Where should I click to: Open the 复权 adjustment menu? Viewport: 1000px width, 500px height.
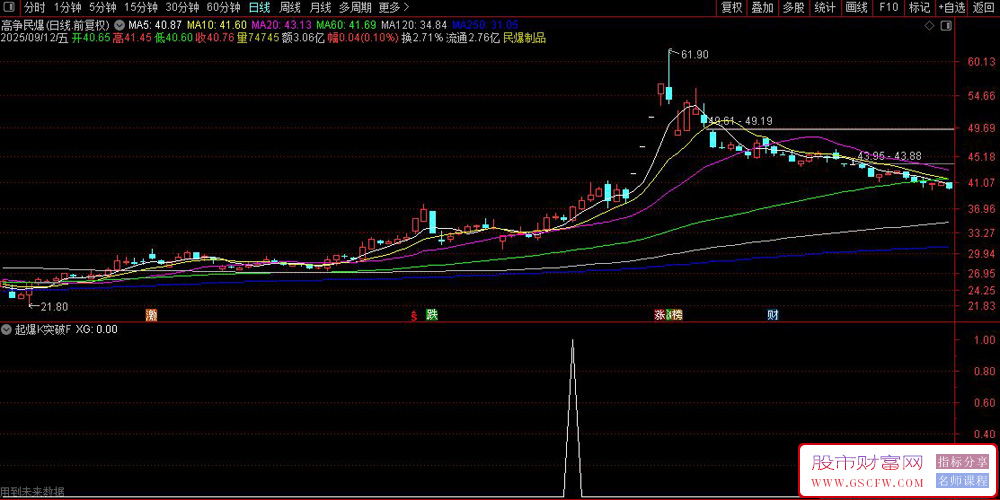(x=732, y=8)
